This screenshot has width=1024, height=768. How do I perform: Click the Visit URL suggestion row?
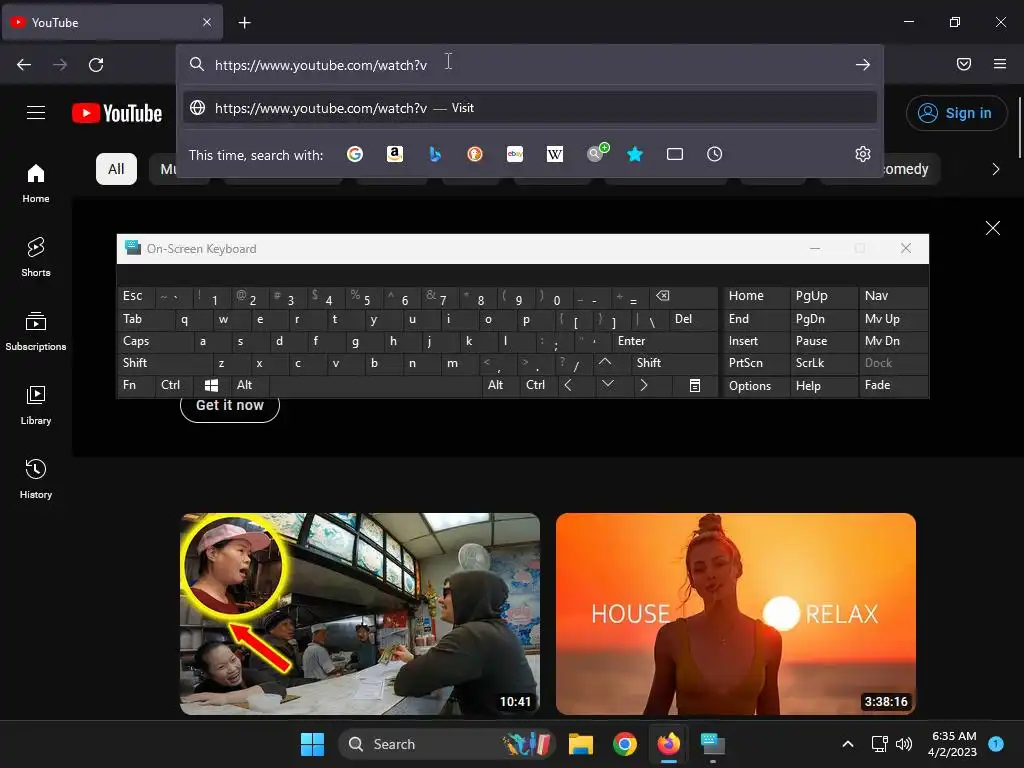[530, 108]
